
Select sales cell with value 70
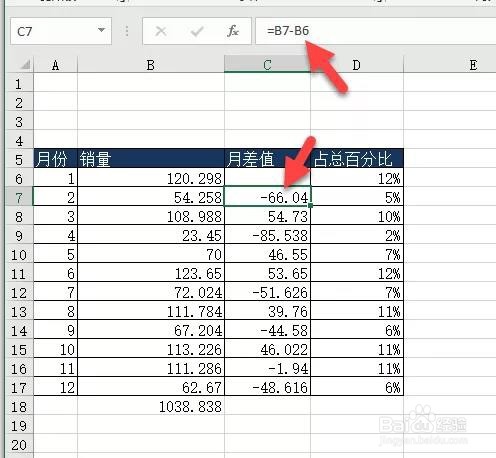[x=151, y=254]
